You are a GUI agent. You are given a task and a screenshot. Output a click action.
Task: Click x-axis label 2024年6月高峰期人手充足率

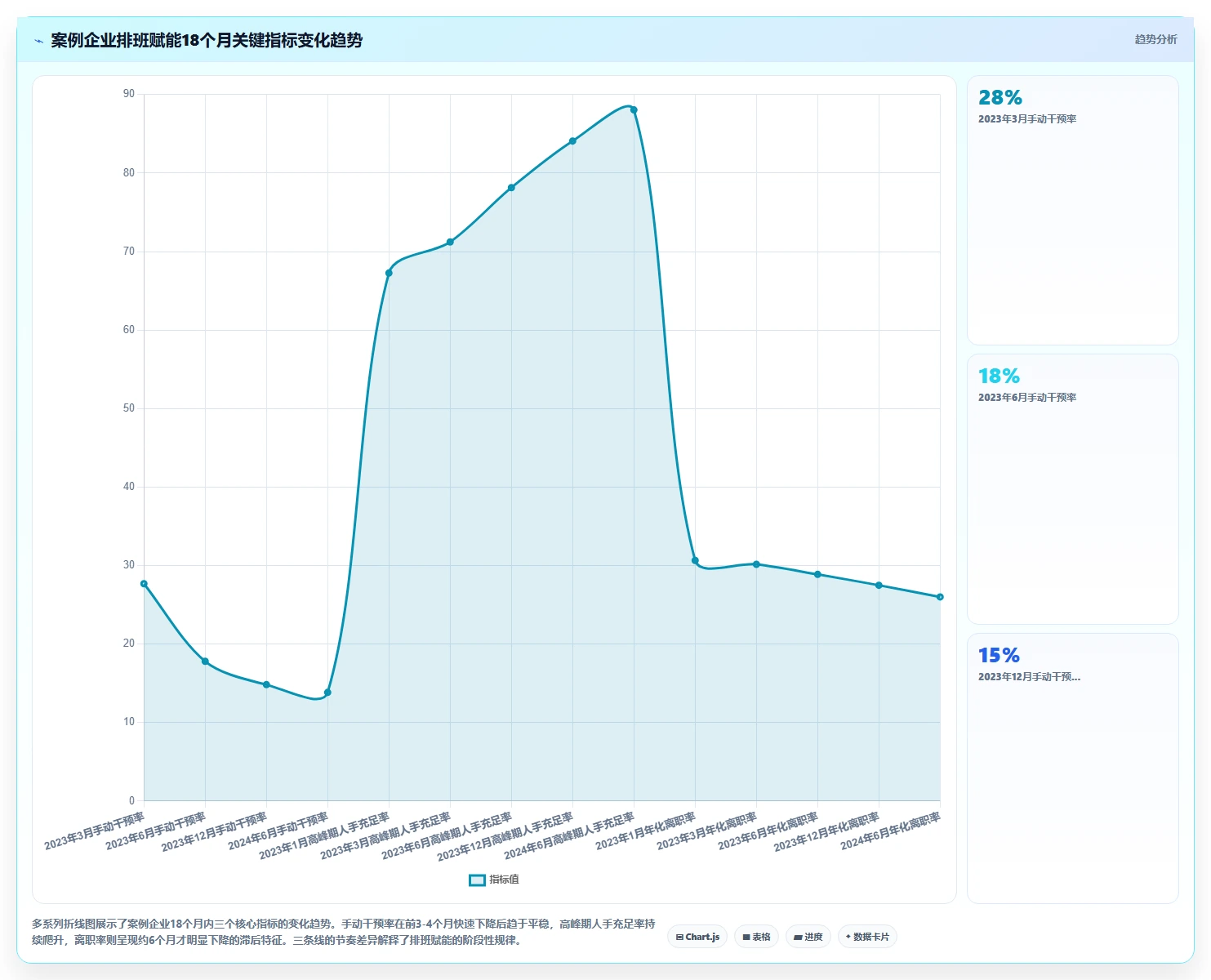point(569,835)
